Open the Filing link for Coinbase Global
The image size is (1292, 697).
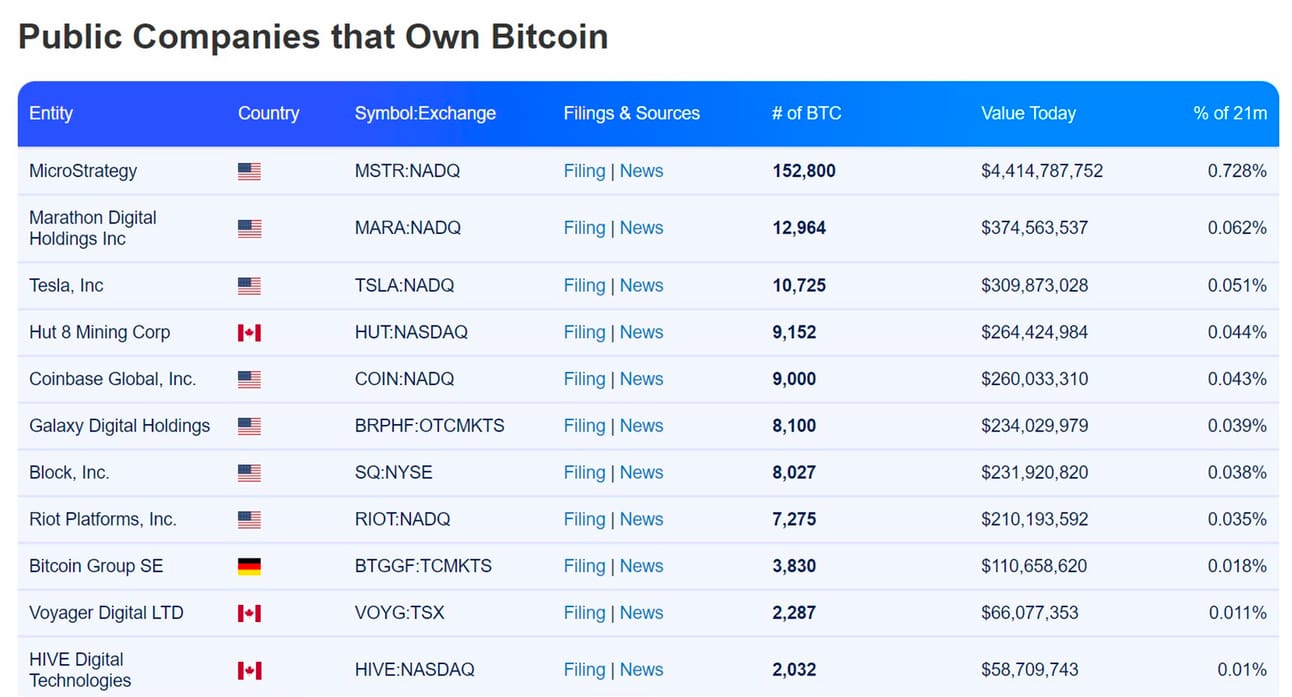tap(584, 379)
